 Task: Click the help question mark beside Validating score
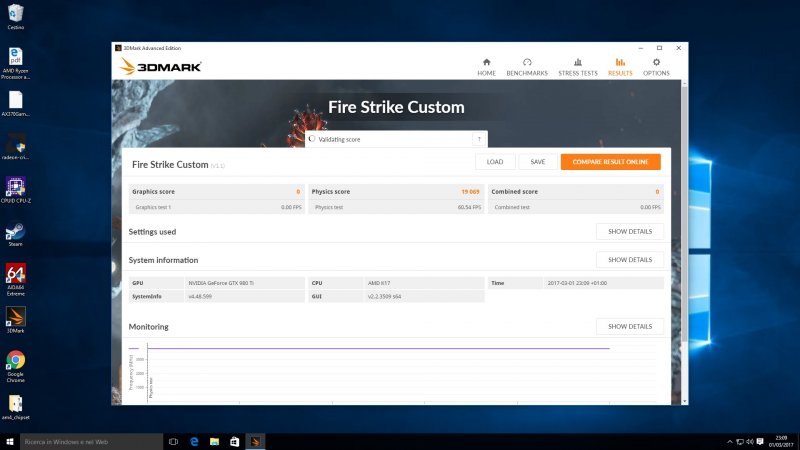click(479, 139)
